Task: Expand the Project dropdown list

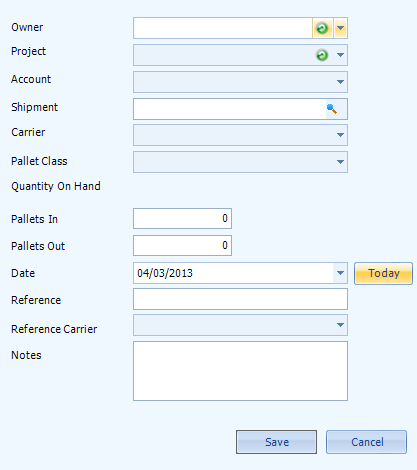Action: (x=340, y=55)
